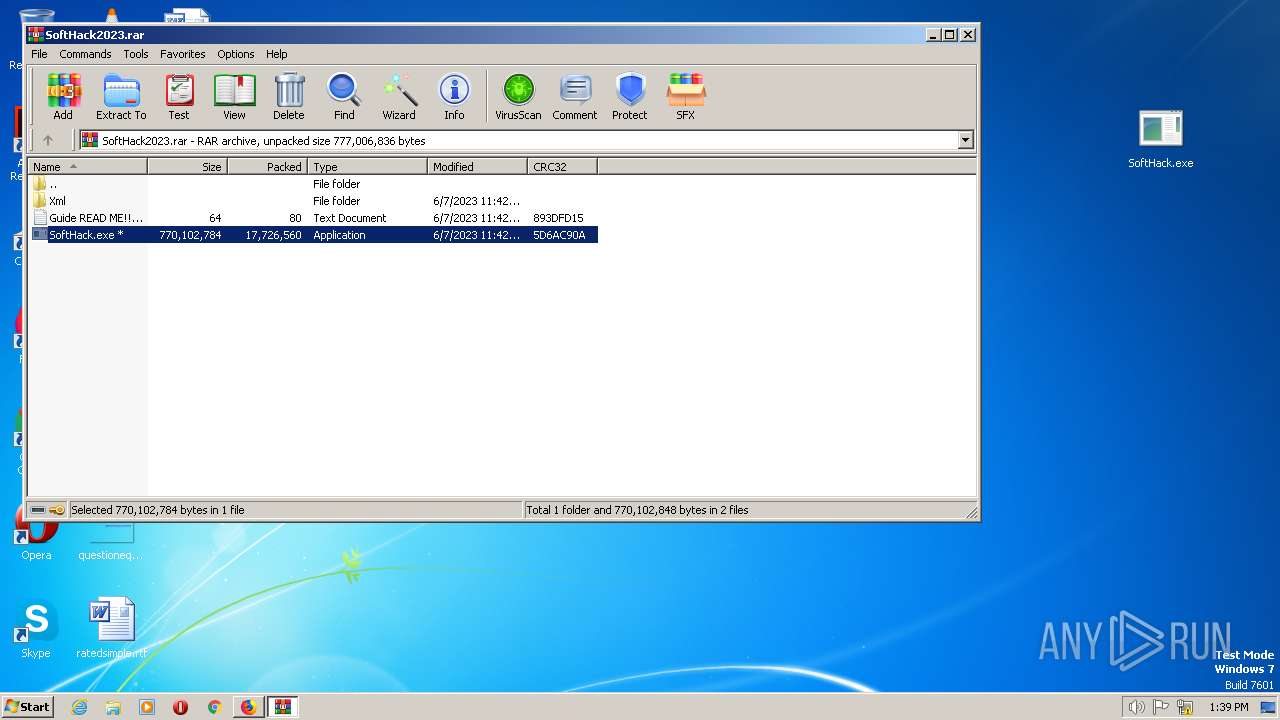Sort by the Name column header

87,167
